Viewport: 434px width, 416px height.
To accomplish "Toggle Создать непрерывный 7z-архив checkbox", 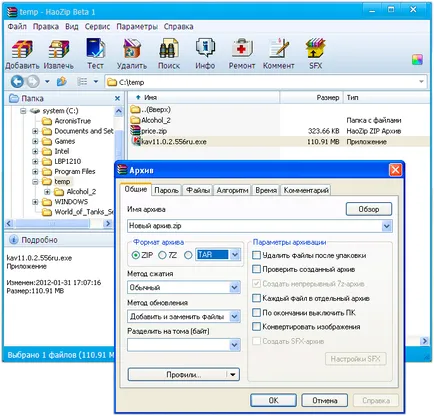I will pos(256,284).
